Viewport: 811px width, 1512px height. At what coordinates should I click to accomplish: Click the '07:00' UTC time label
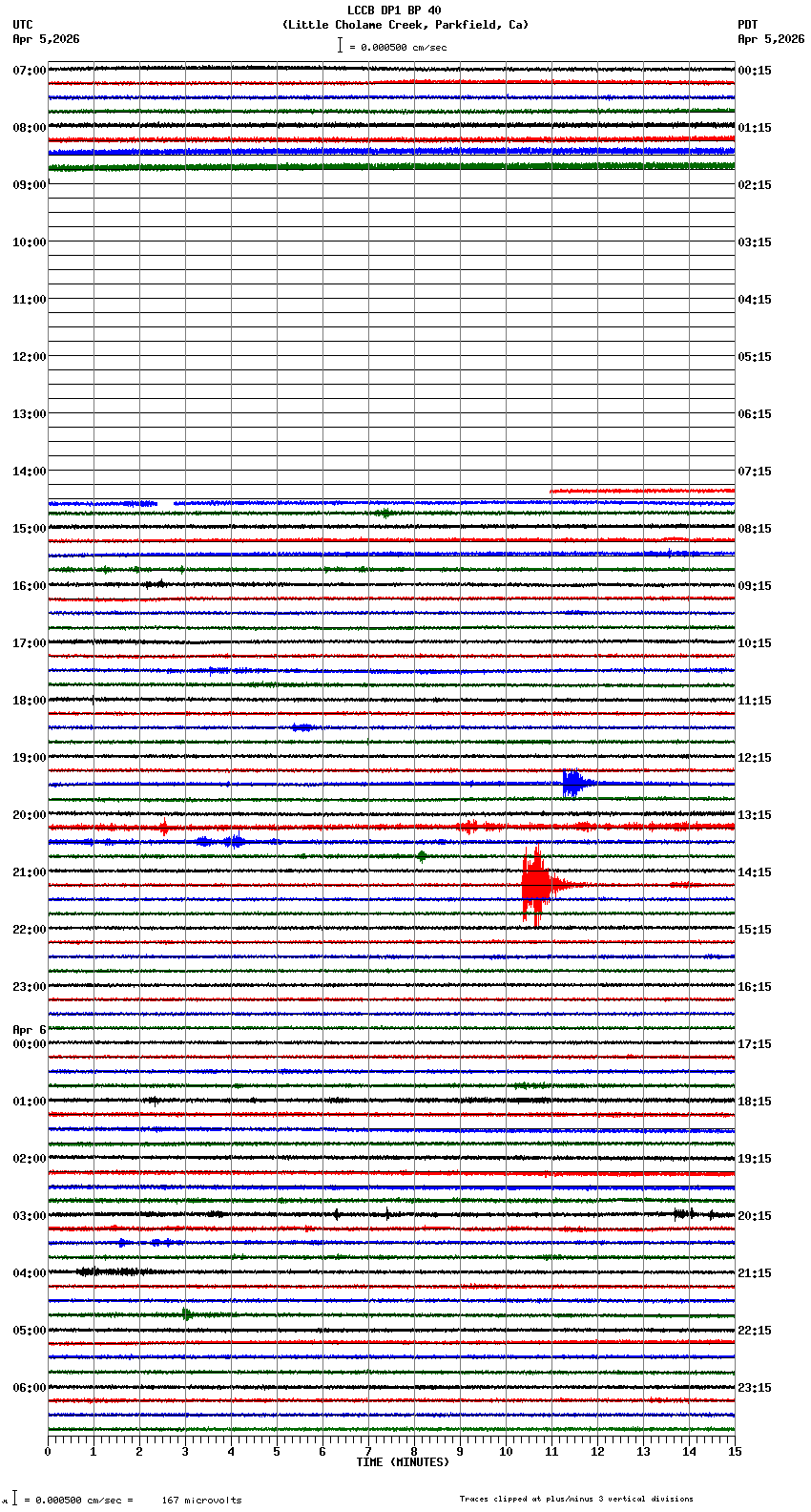pyautogui.click(x=30, y=71)
